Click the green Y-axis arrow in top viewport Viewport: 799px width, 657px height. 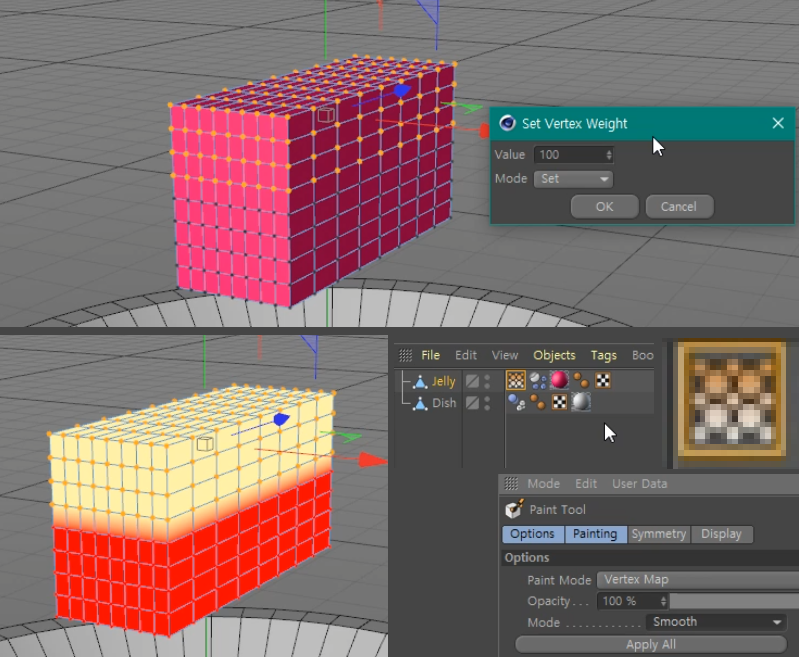point(468,107)
